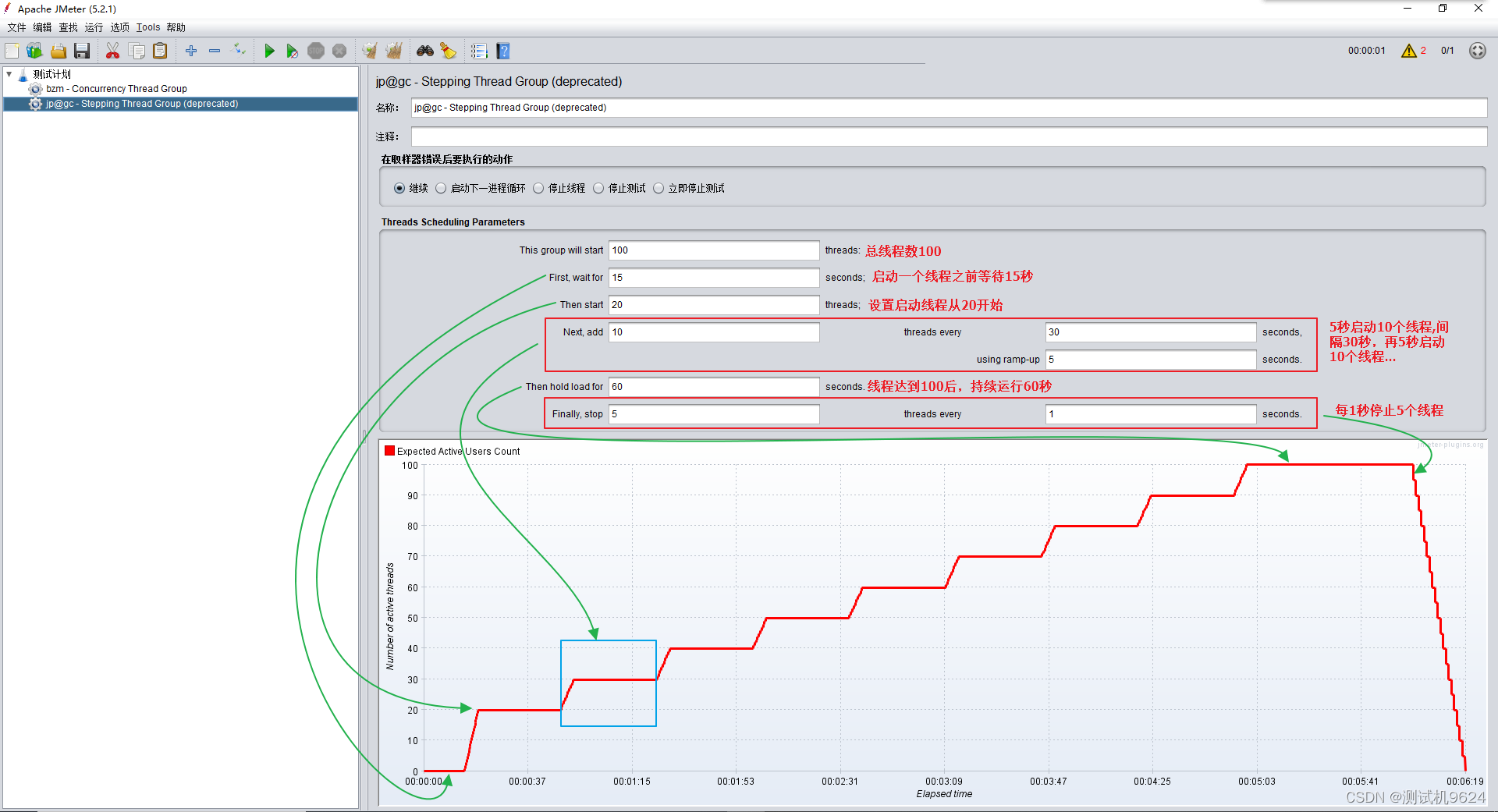The image size is (1498, 812).
Task: Paste from clipboard icon
Action: [160, 51]
